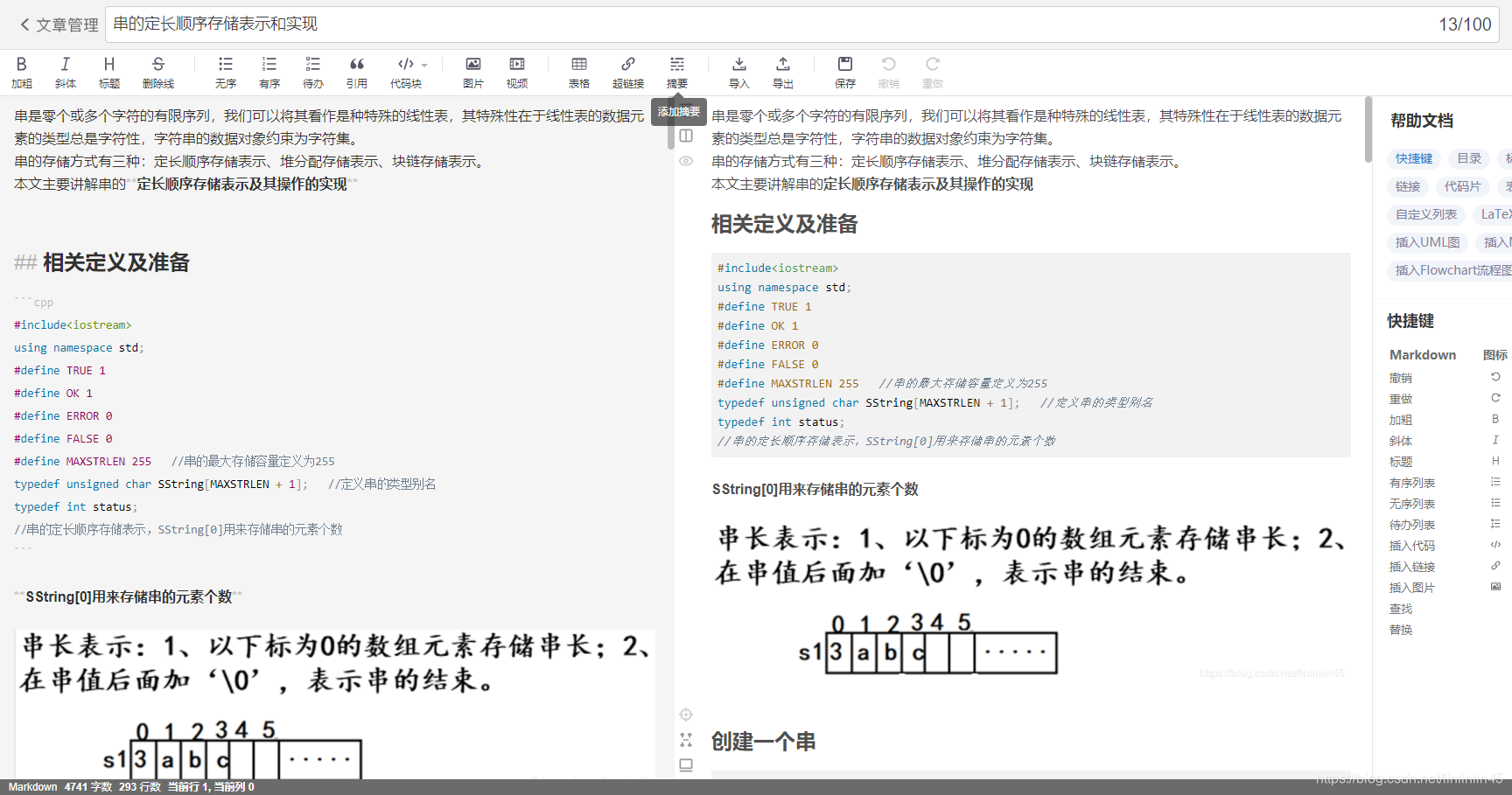
Task: Open the 链接 help tag
Action: point(1408,186)
